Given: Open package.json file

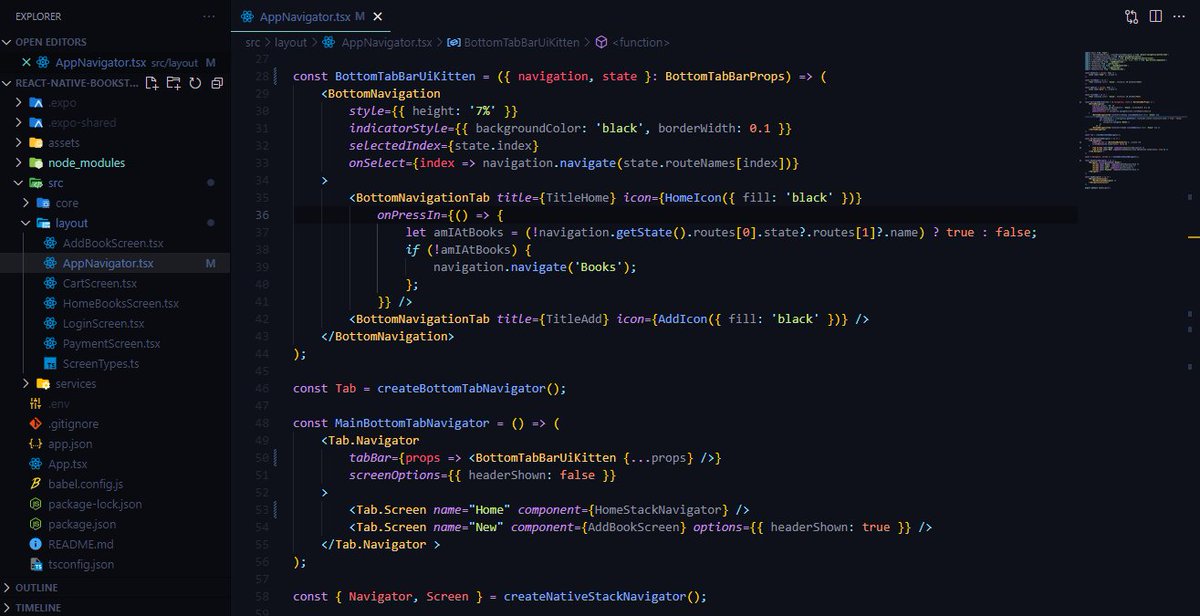Looking at the screenshot, I should pos(81,524).
